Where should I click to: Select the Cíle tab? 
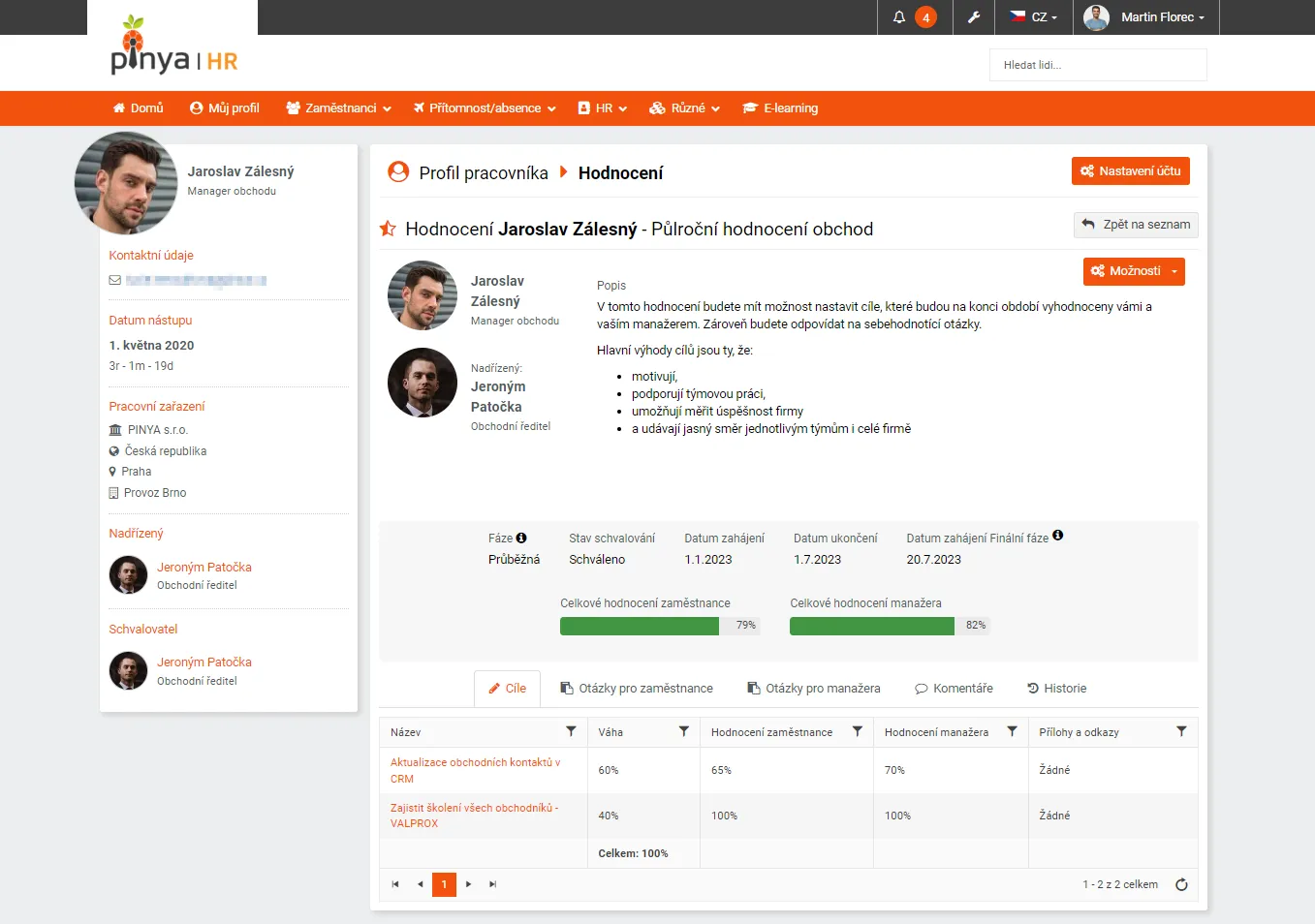pos(507,689)
